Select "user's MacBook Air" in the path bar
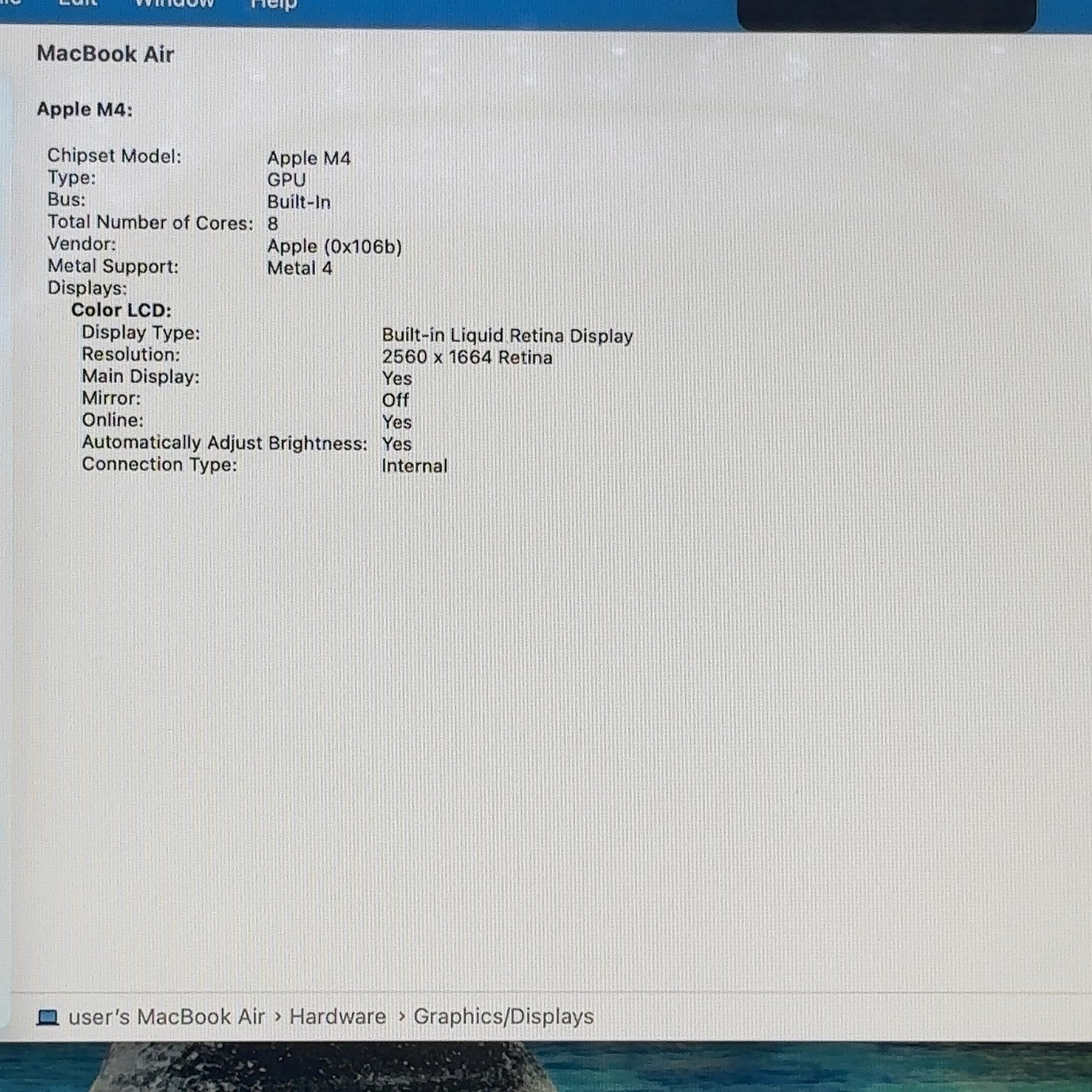Viewport: 1092px width, 1092px height. (167, 1016)
